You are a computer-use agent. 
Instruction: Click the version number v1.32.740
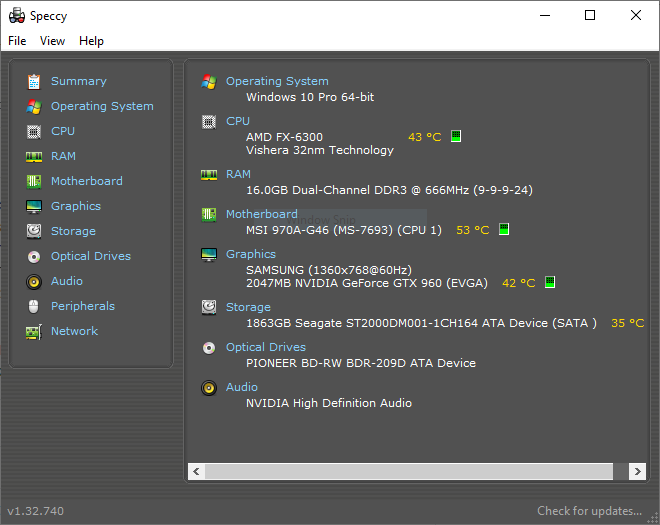(36, 511)
